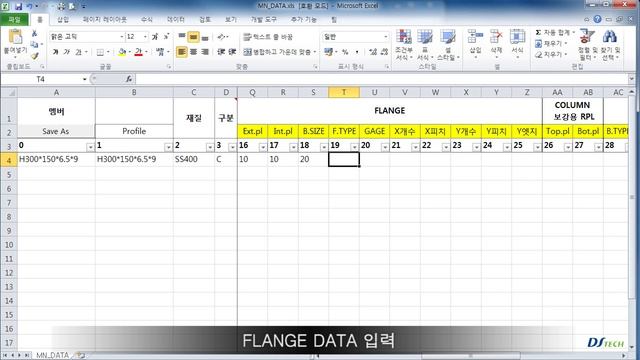Click column header T

pyautogui.click(x=344, y=92)
